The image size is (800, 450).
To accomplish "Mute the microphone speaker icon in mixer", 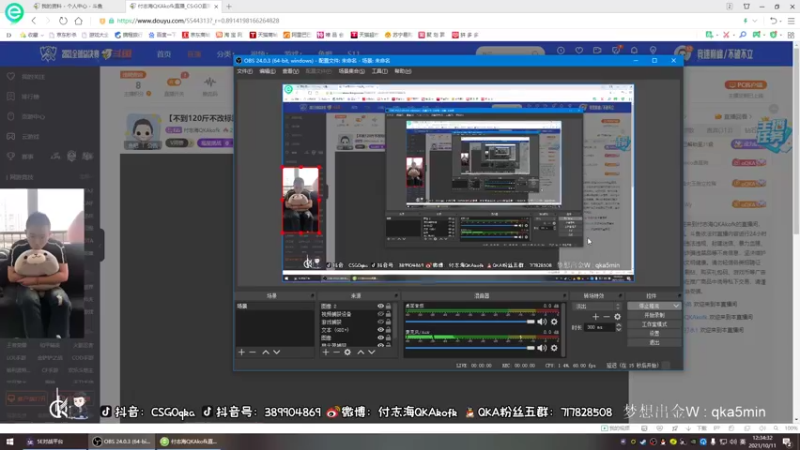I will (542, 348).
